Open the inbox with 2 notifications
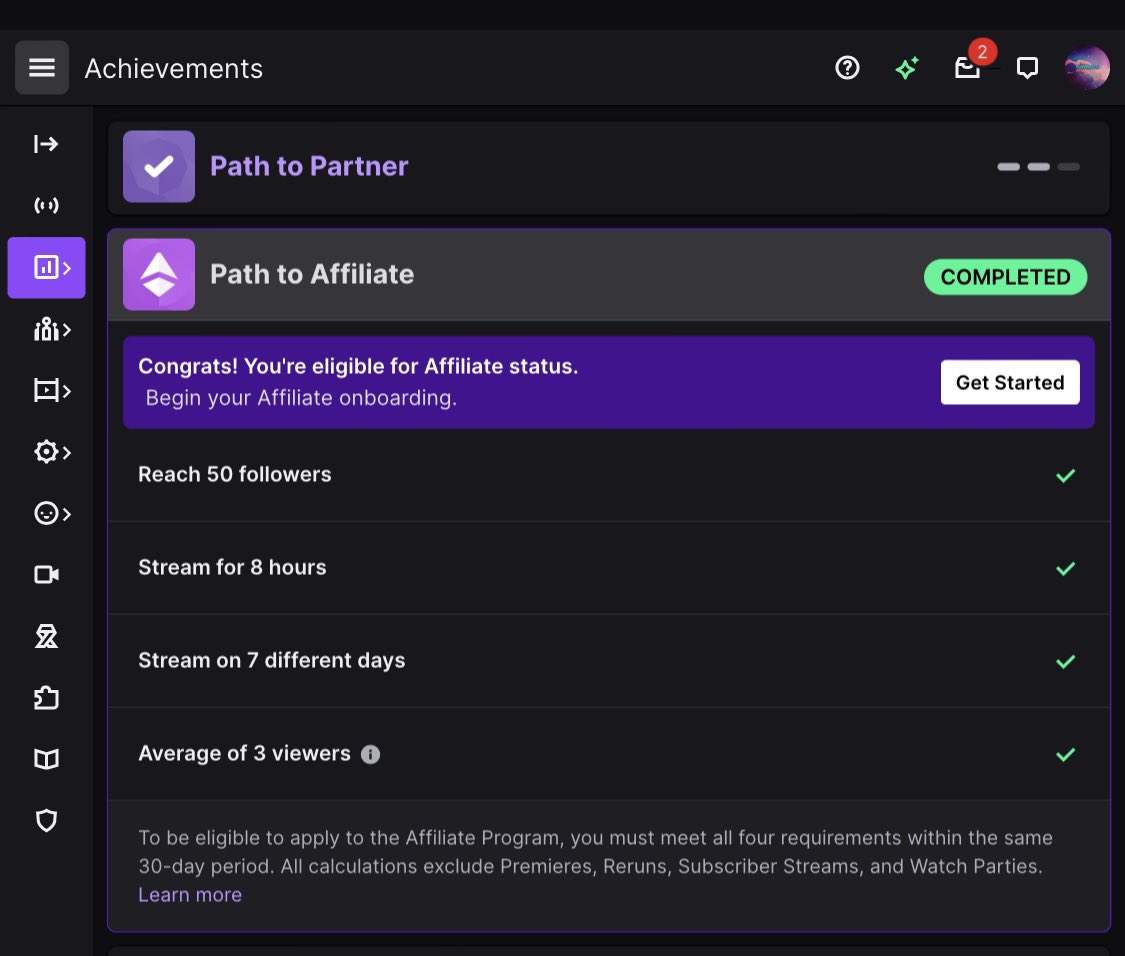Screen dimensions: 1125x956 coord(968,67)
